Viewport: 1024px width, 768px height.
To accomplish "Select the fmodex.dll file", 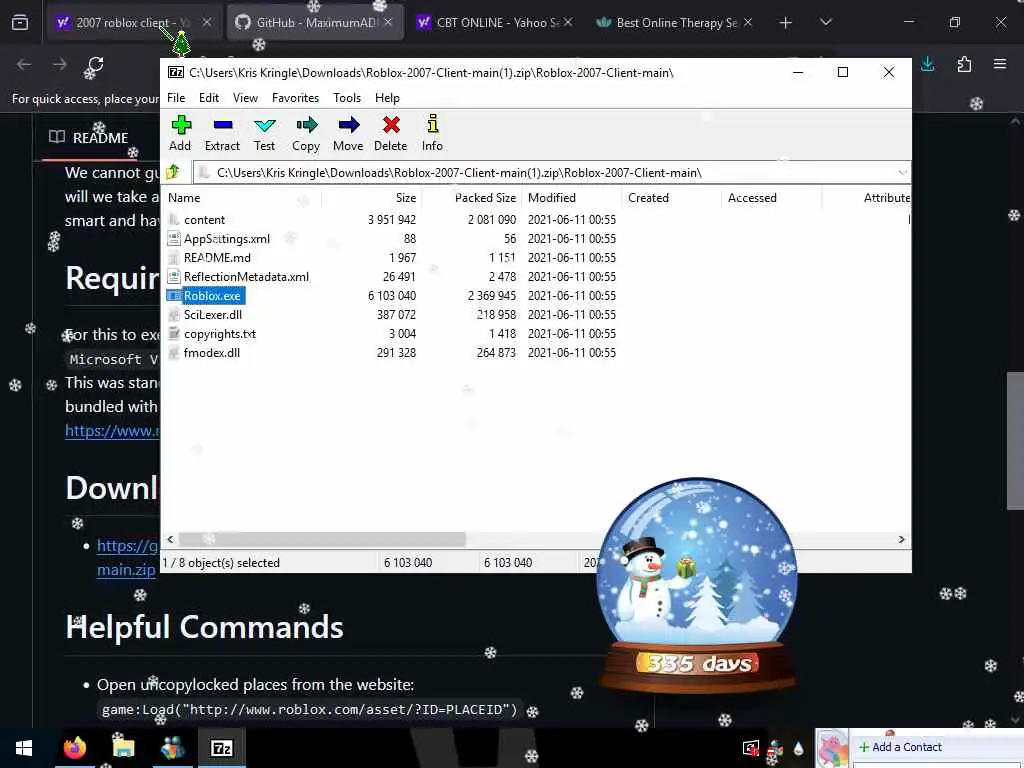I will coord(212,353).
